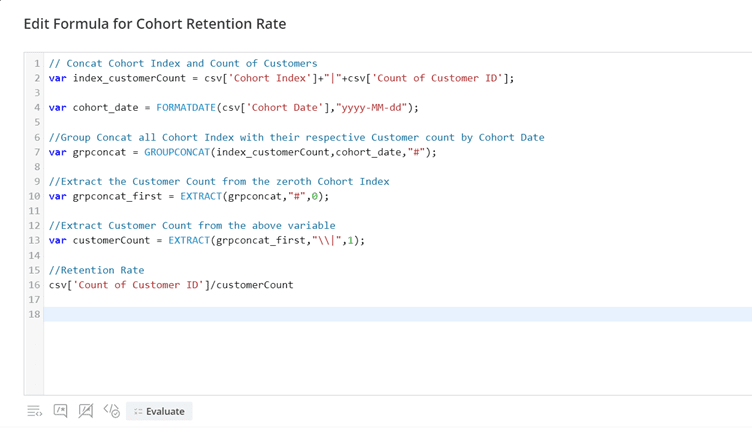Click the zeroth Cohort Index comment on line 9
The height and width of the screenshot is (430, 752).
pos(219,181)
